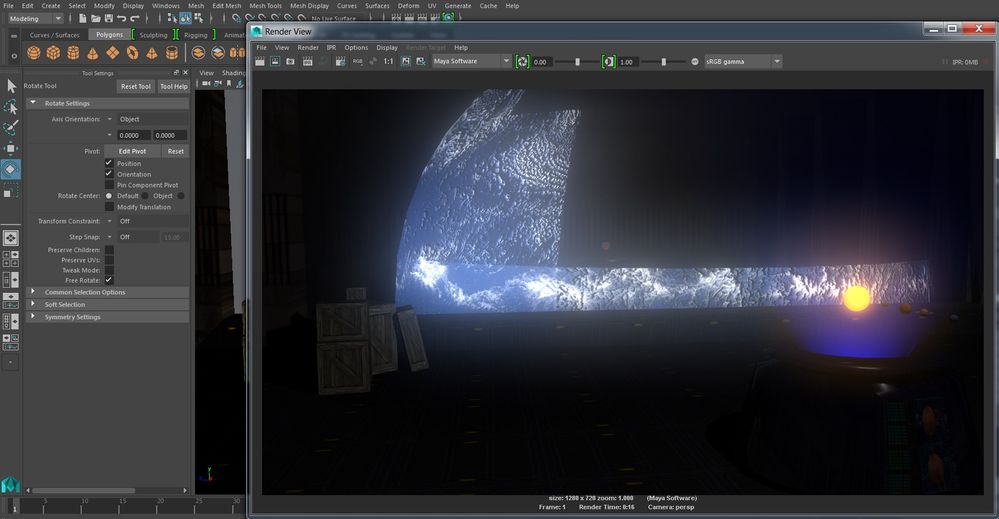The width and height of the screenshot is (999, 519).
Task: Create a polygon cylinder from shelf
Action: (x=73, y=53)
